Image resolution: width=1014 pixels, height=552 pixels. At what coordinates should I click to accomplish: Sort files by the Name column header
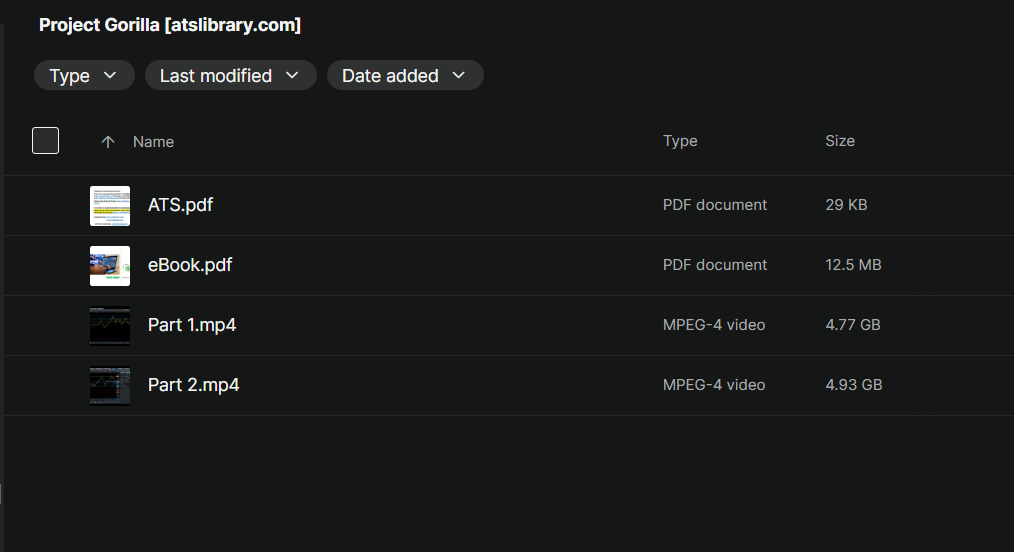(153, 142)
